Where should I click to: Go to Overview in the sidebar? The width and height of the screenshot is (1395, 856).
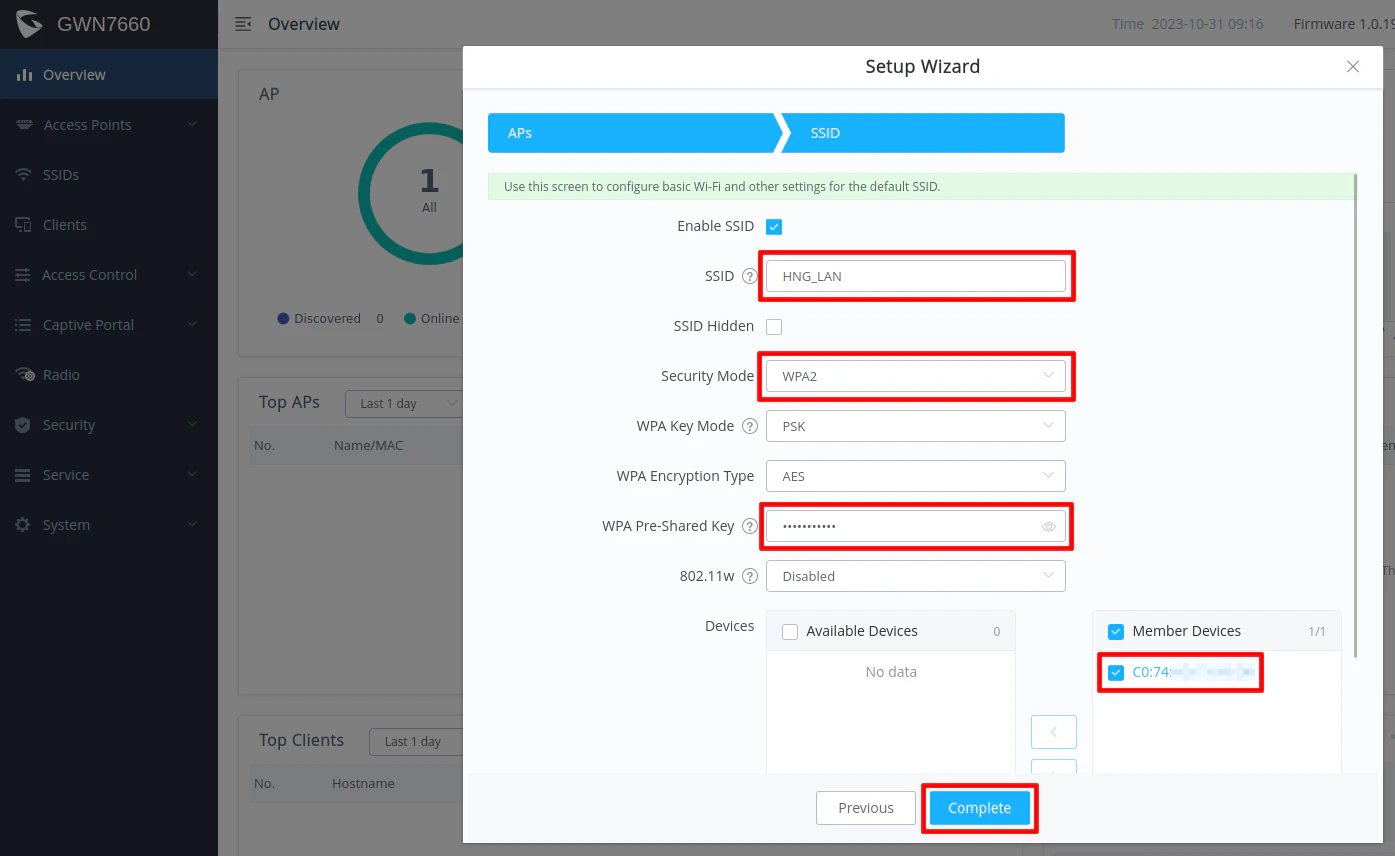coord(109,75)
